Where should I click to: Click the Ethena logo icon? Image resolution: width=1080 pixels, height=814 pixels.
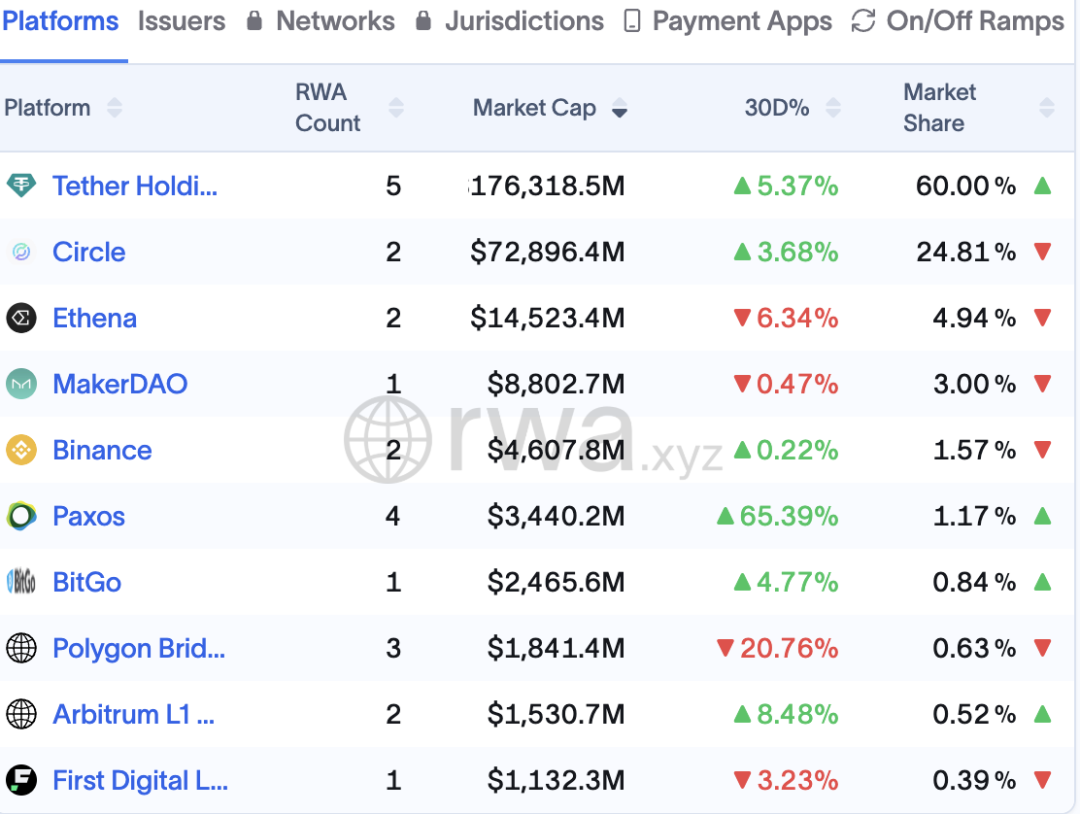tap(21, 318)
